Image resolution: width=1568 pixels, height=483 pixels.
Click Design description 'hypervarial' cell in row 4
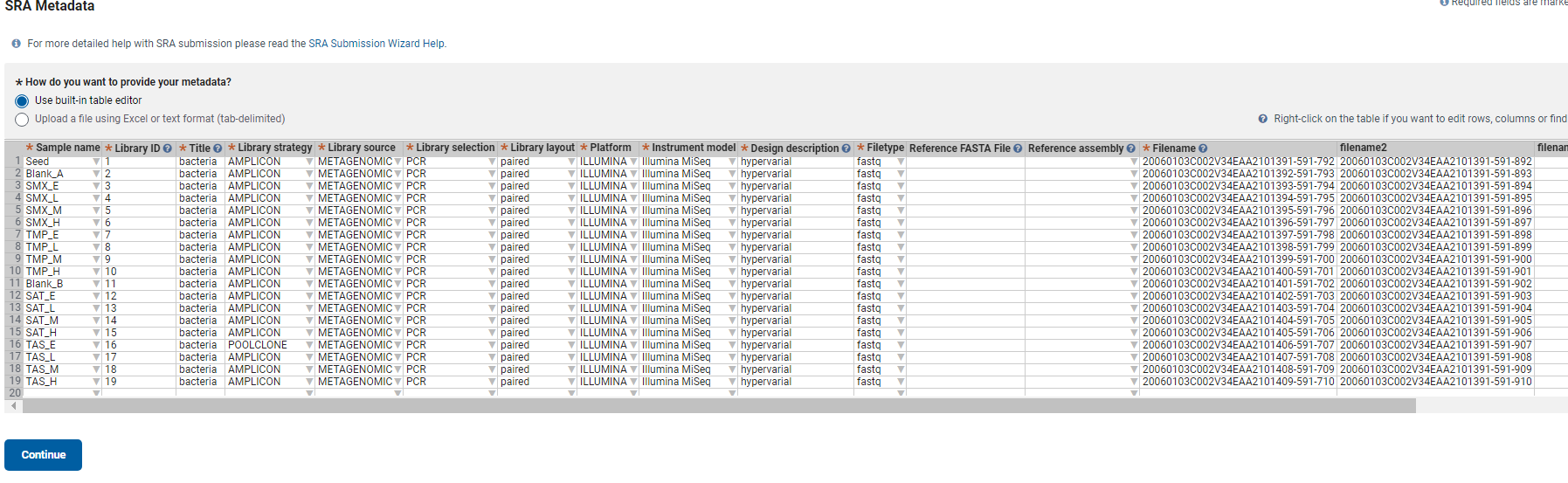click(796, 198)
